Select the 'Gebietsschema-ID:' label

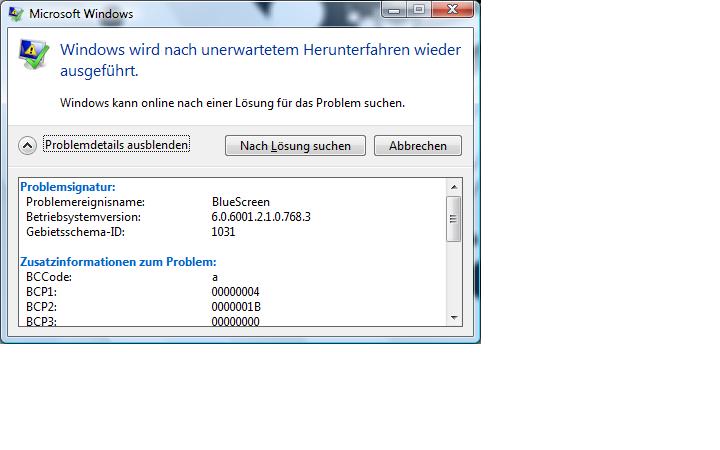[75, 232]
